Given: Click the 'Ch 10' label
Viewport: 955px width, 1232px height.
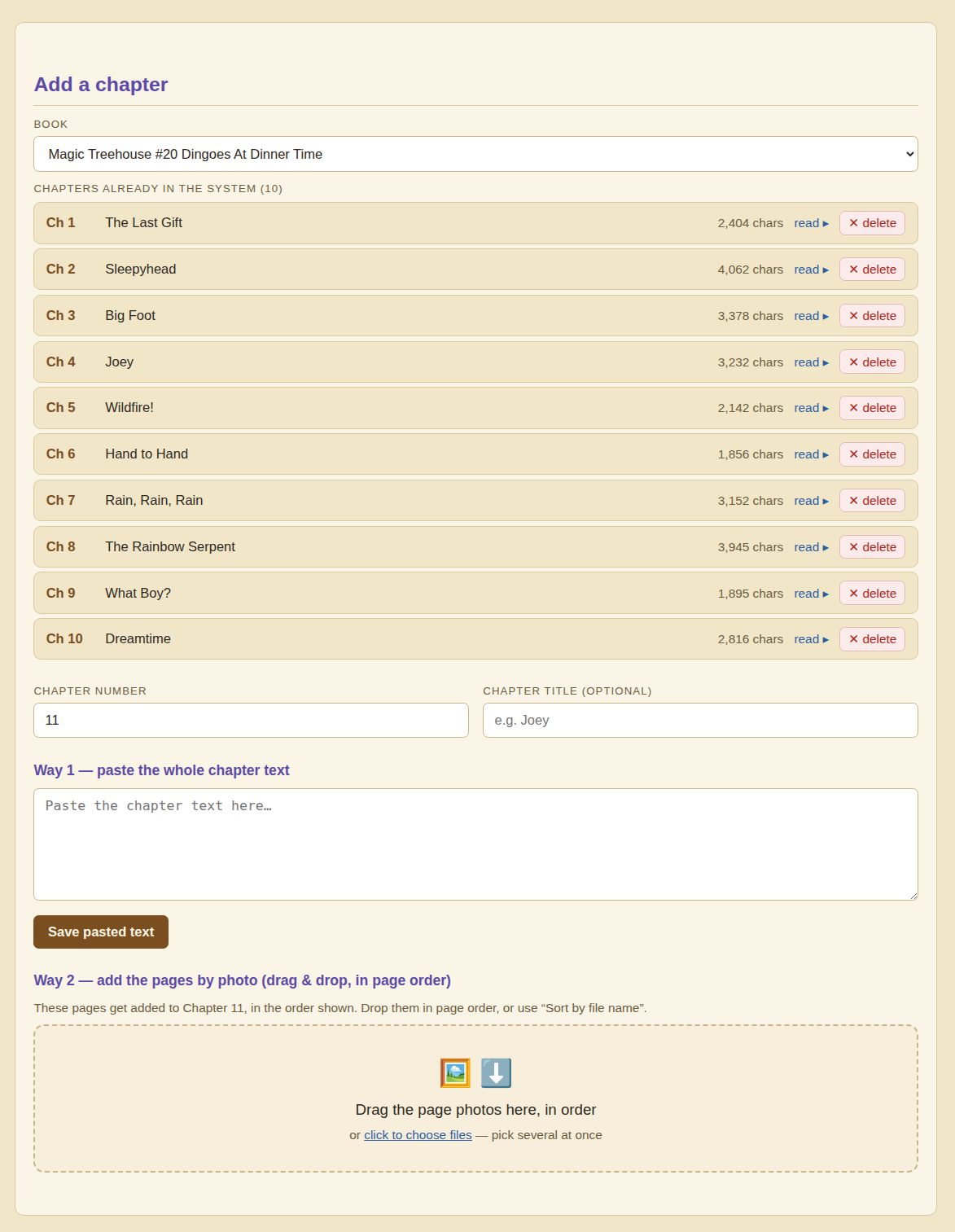Looking at the screenshot, I should 64,639.
